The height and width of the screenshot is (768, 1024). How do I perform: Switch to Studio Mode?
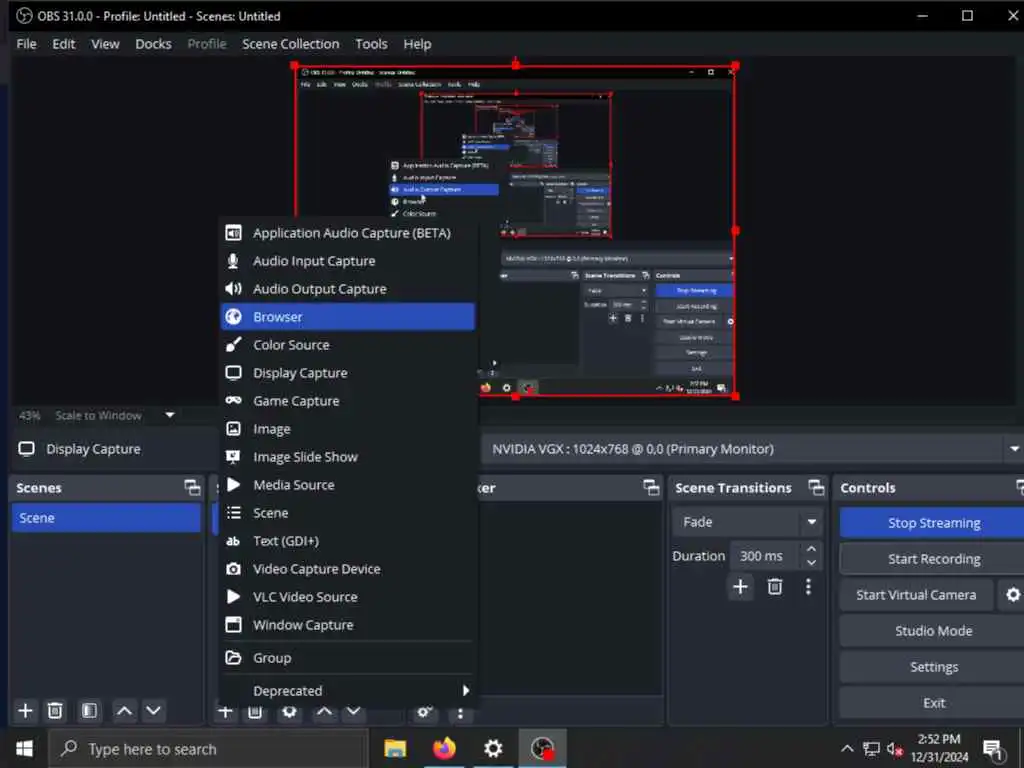coord(933,631)
